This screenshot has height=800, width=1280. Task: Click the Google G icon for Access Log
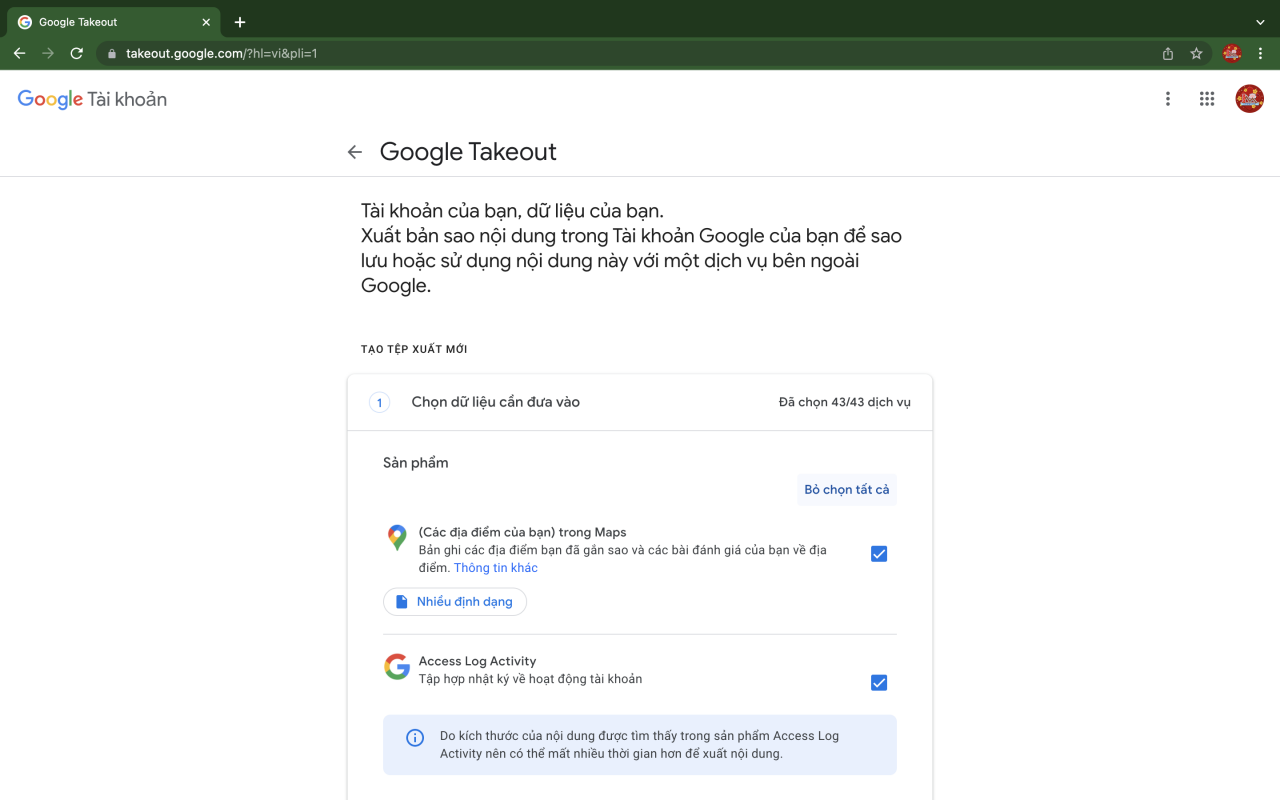[397, 667]
